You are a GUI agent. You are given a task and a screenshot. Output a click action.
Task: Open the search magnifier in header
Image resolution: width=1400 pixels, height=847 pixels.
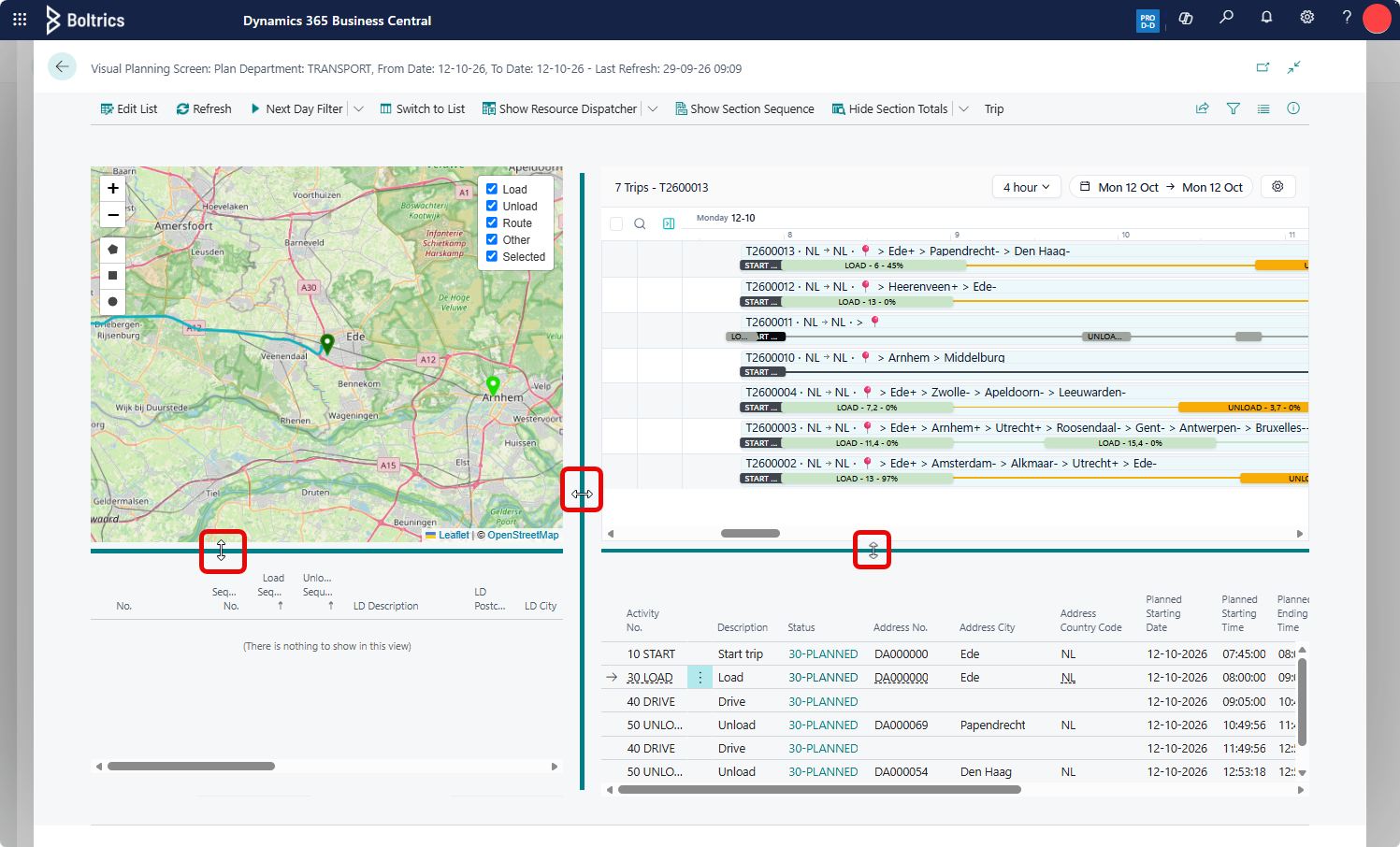click(1226, 17)
